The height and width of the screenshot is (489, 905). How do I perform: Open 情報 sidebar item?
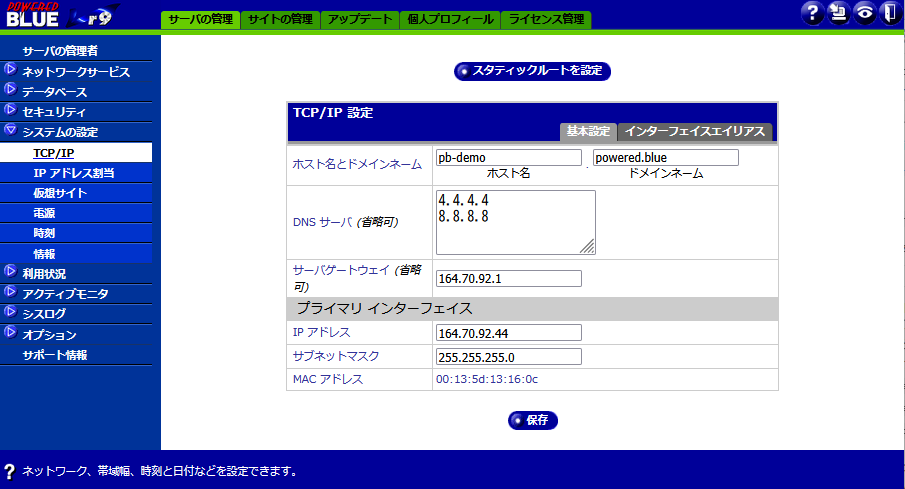coord(44,254)
